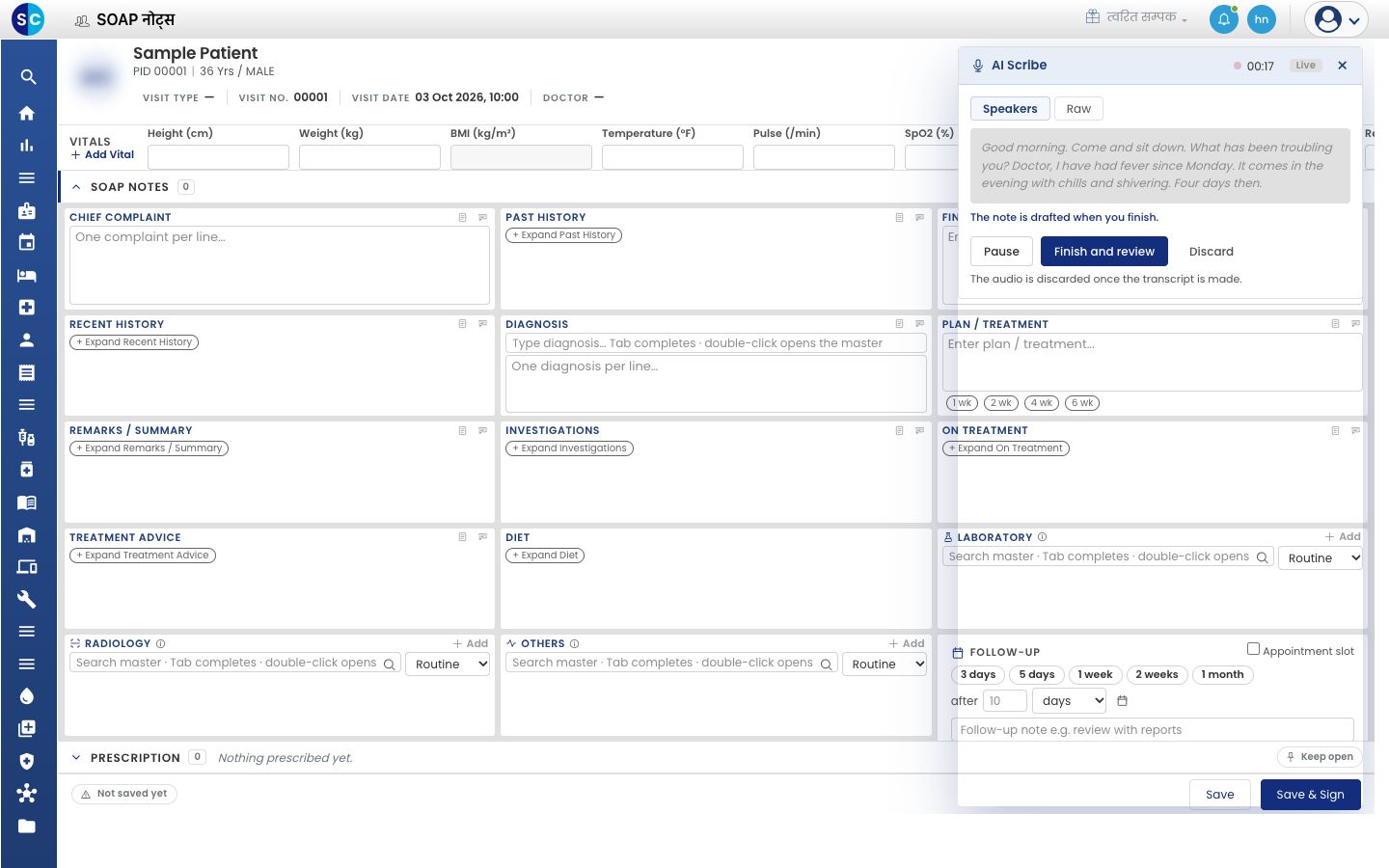Open the bed icon in the sidebar
The width and height of the screenshot is (1389, 868).
click(27, 275)
